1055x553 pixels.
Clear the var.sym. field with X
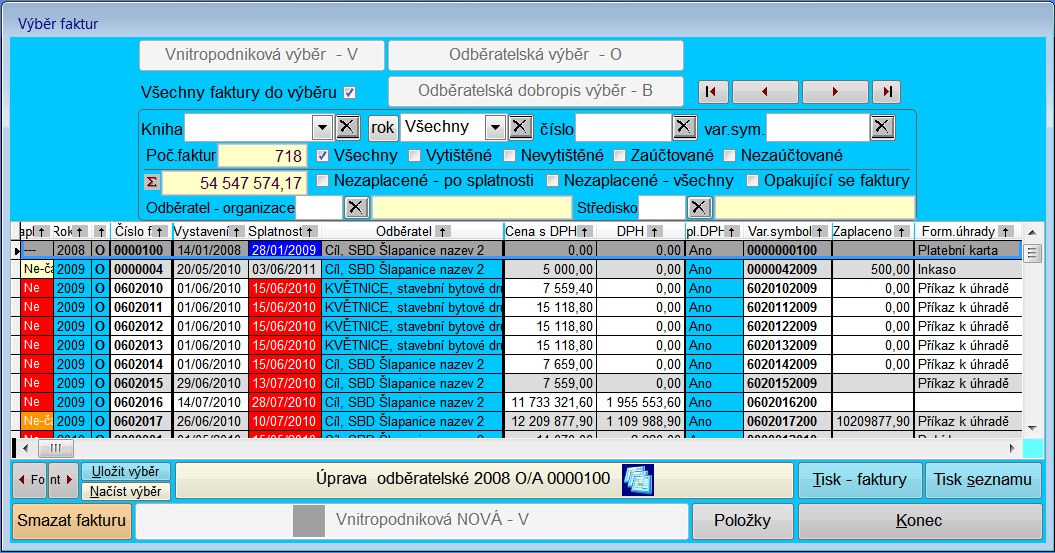coord(881,127)
